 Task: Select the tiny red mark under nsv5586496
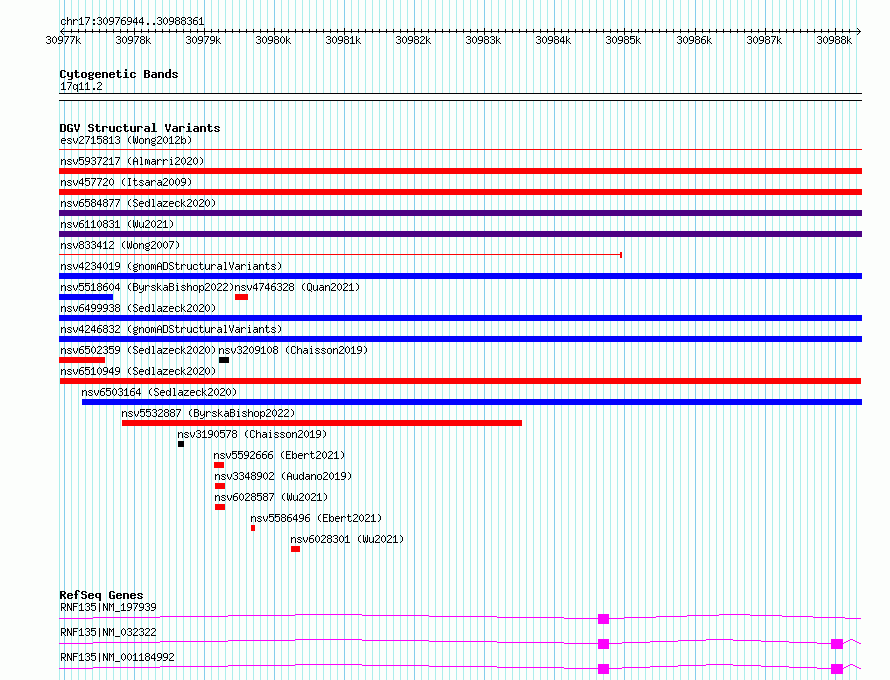coord(253,528)
